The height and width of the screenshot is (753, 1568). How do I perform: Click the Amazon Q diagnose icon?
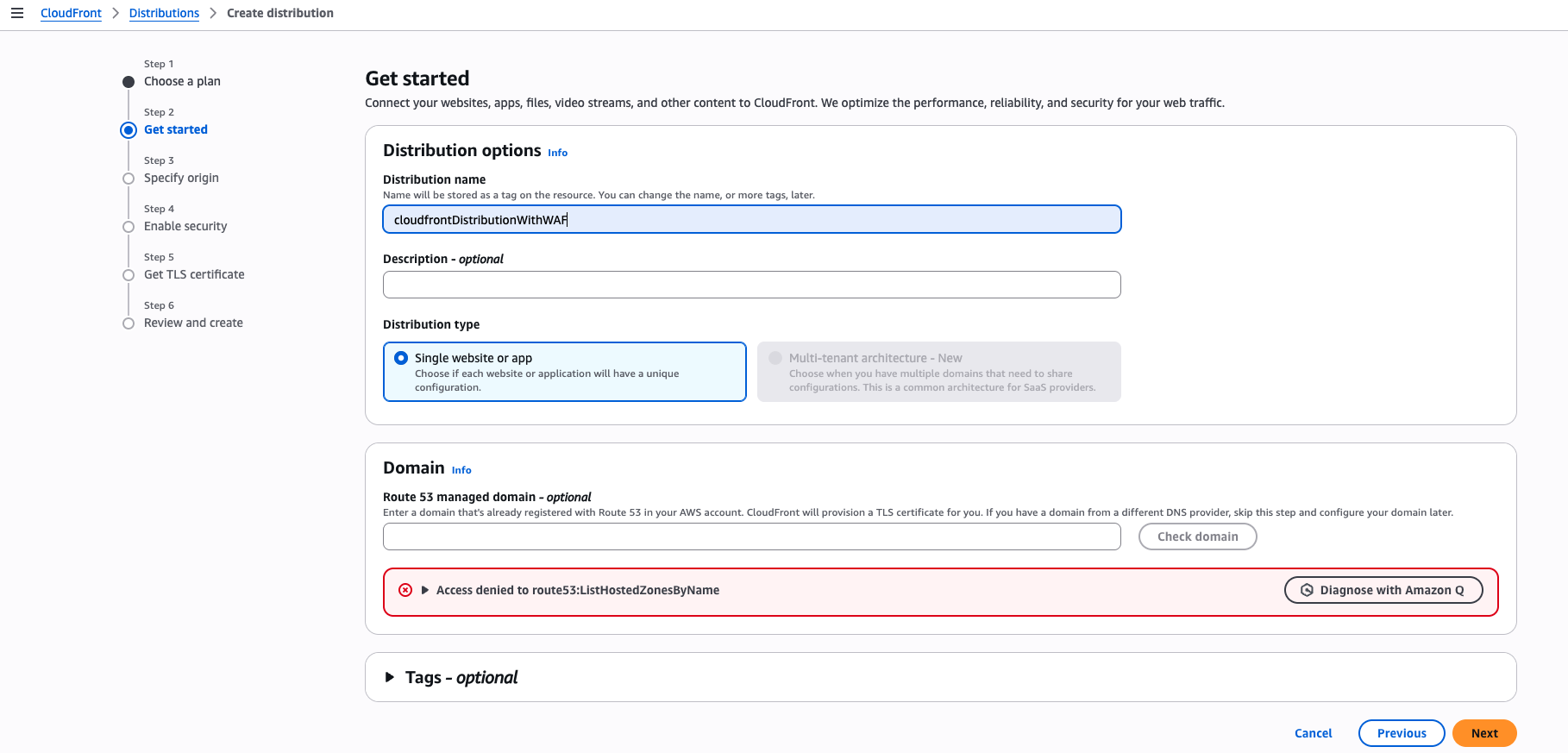pyautogui.click(x=1307, y=590)
